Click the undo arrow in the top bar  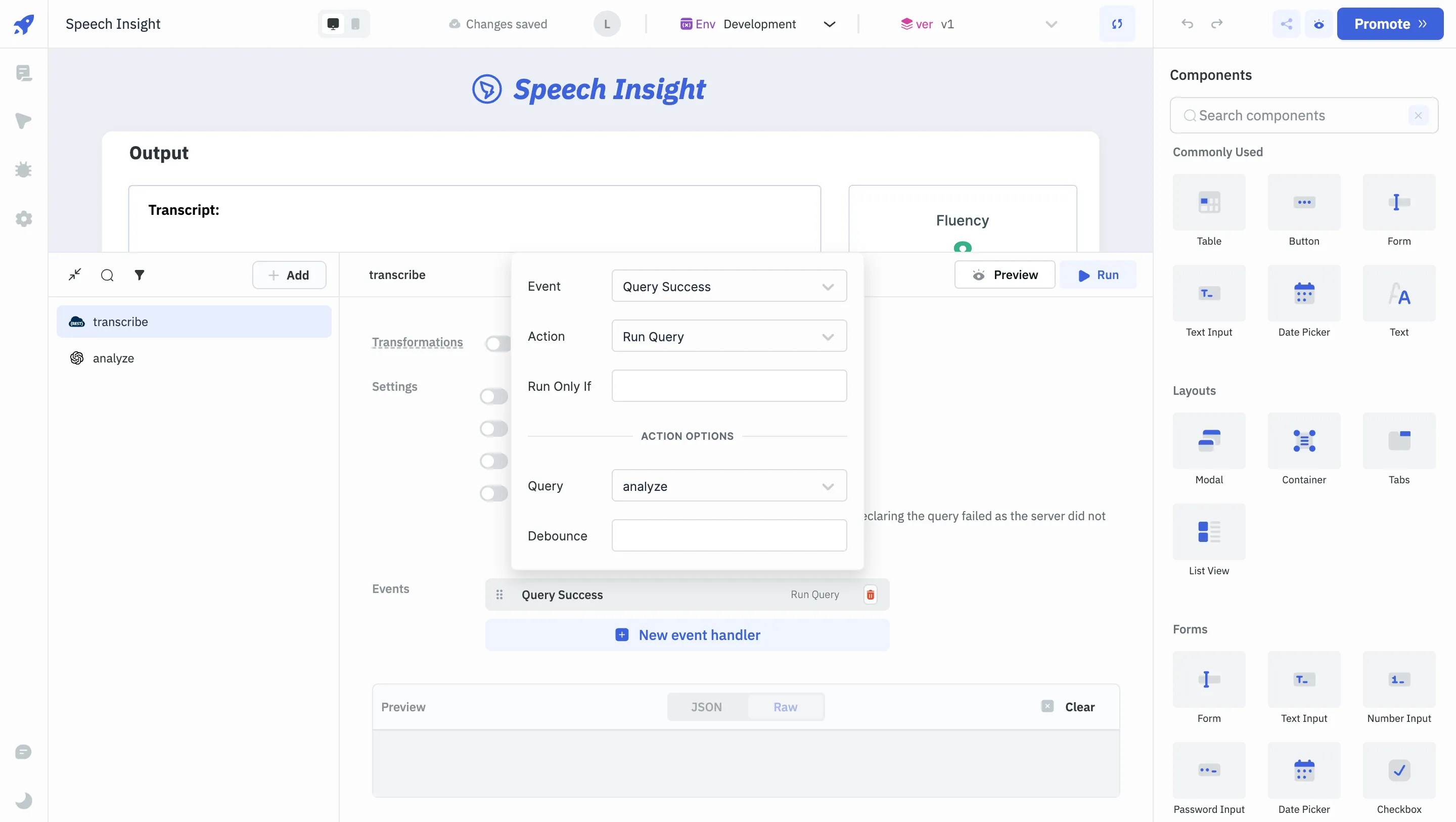click(x=1187, y=24)
